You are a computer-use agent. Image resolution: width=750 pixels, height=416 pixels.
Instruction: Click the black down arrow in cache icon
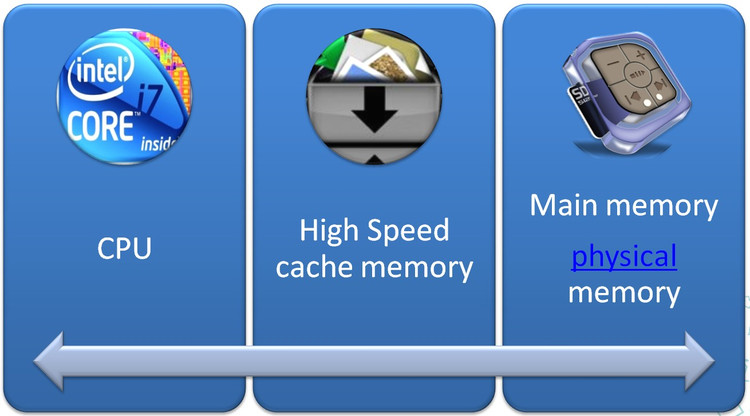click(x=374, y=109)
